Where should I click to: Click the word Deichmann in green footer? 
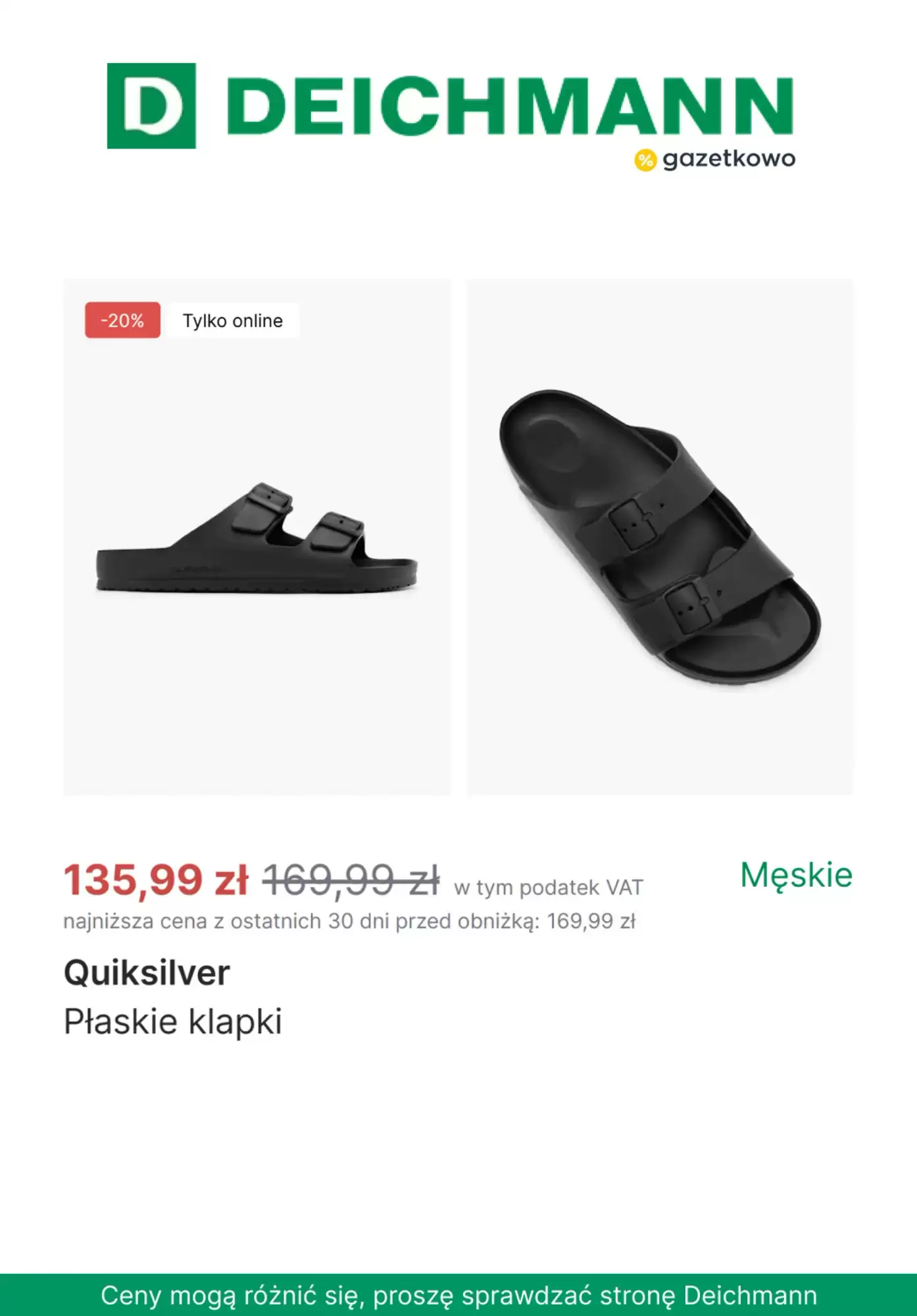(x=750, y=1296)
